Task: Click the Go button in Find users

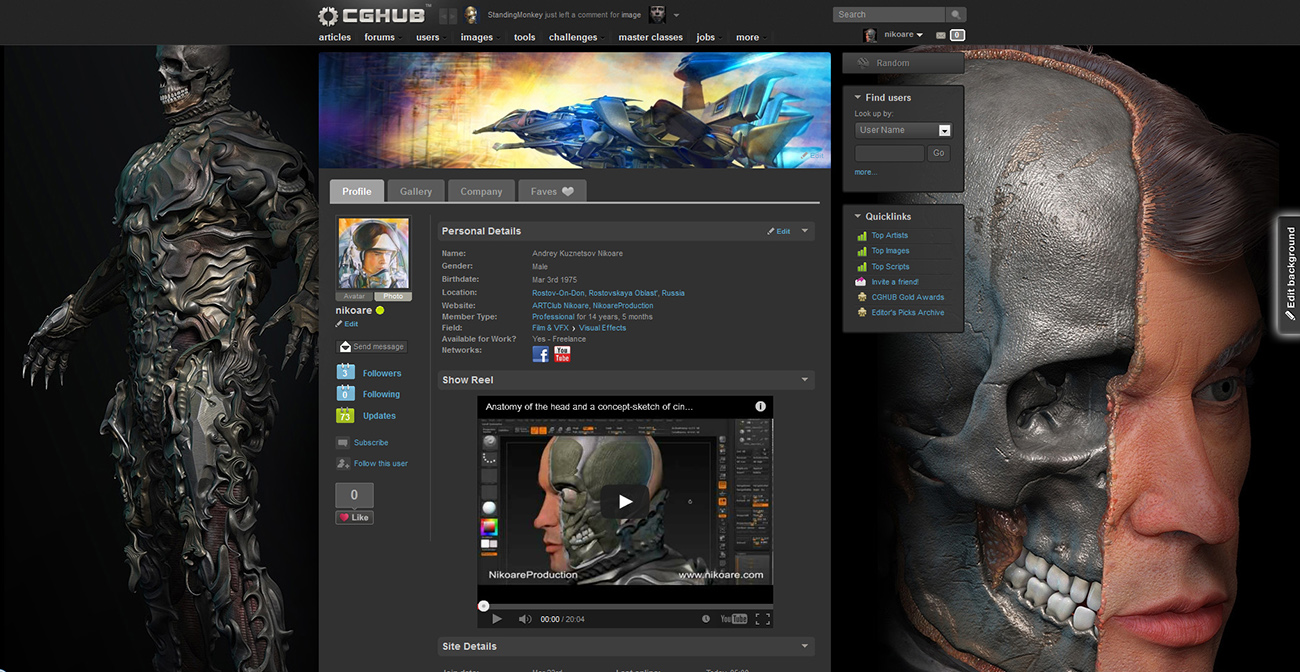Action: click(938, 153)
